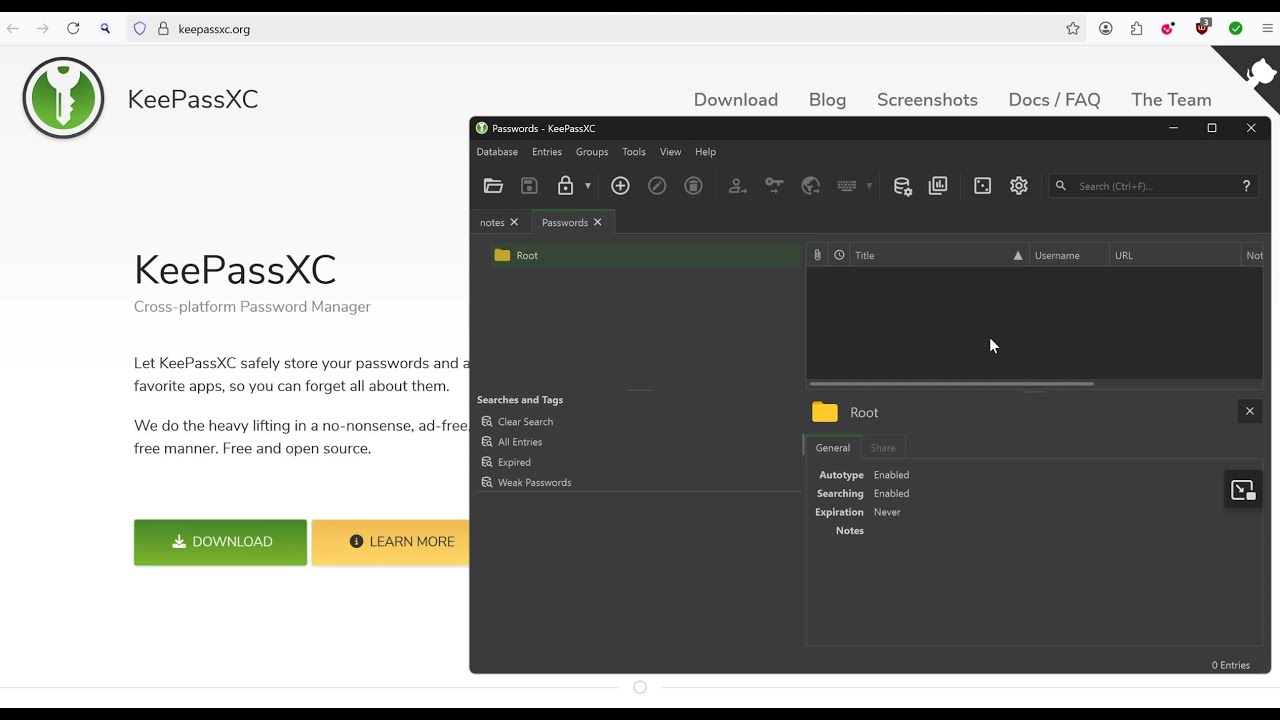Expand the lock button dropdown arrow

[x=588, y=186]
